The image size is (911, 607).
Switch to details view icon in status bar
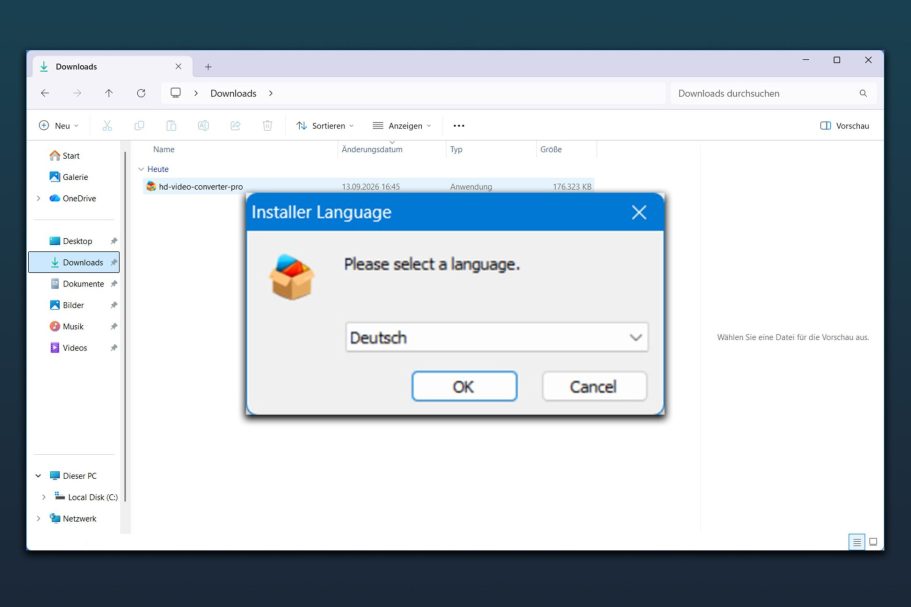click(x=856, y=542)
